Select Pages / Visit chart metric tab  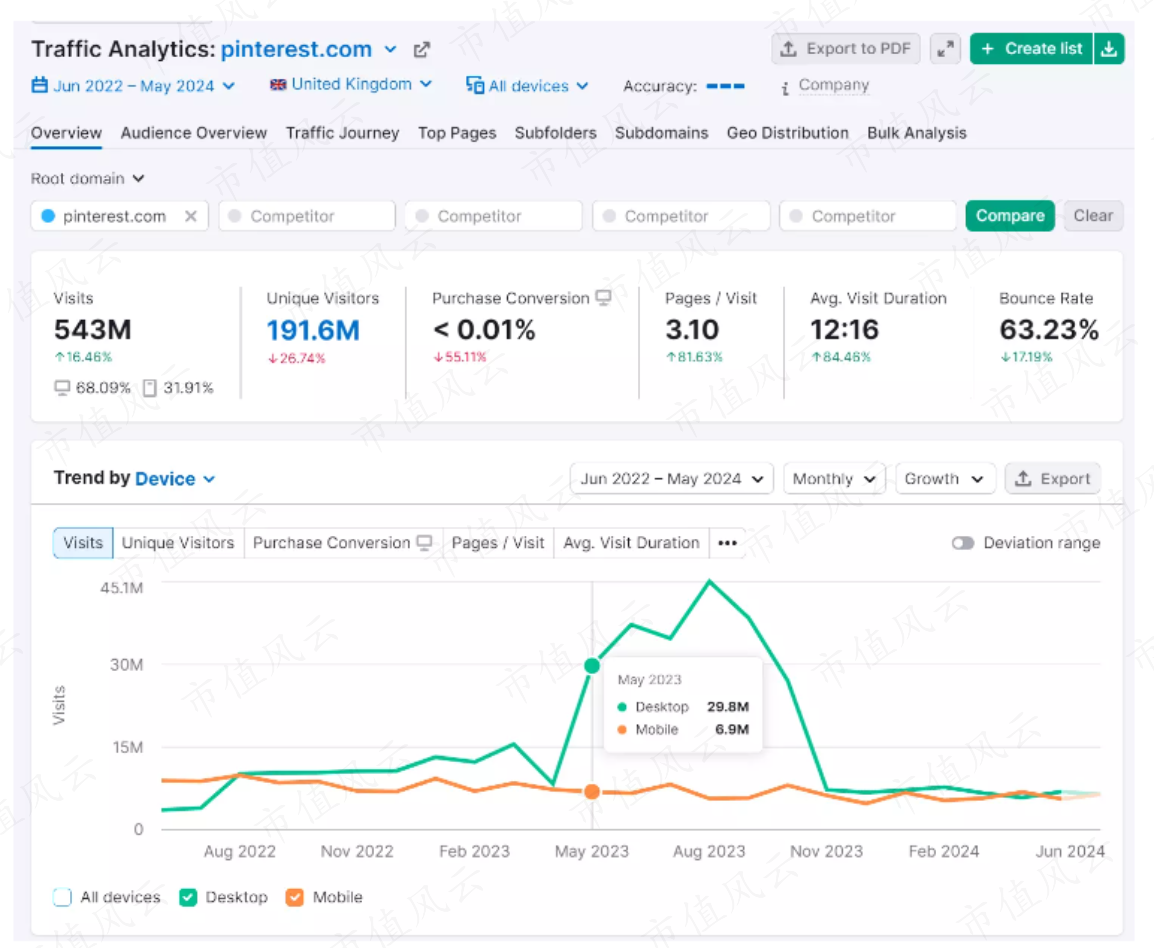[x=498, y=543]
